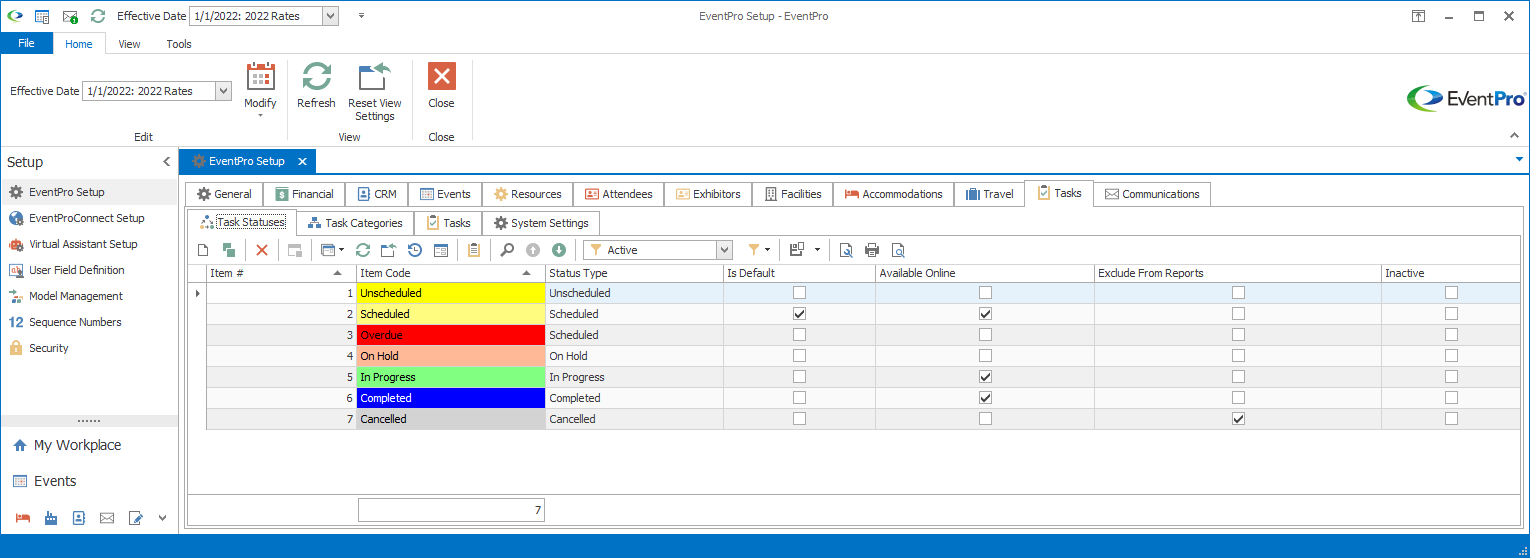Open the File menu
Screen dimensions: 1530x558
(27, 43)
